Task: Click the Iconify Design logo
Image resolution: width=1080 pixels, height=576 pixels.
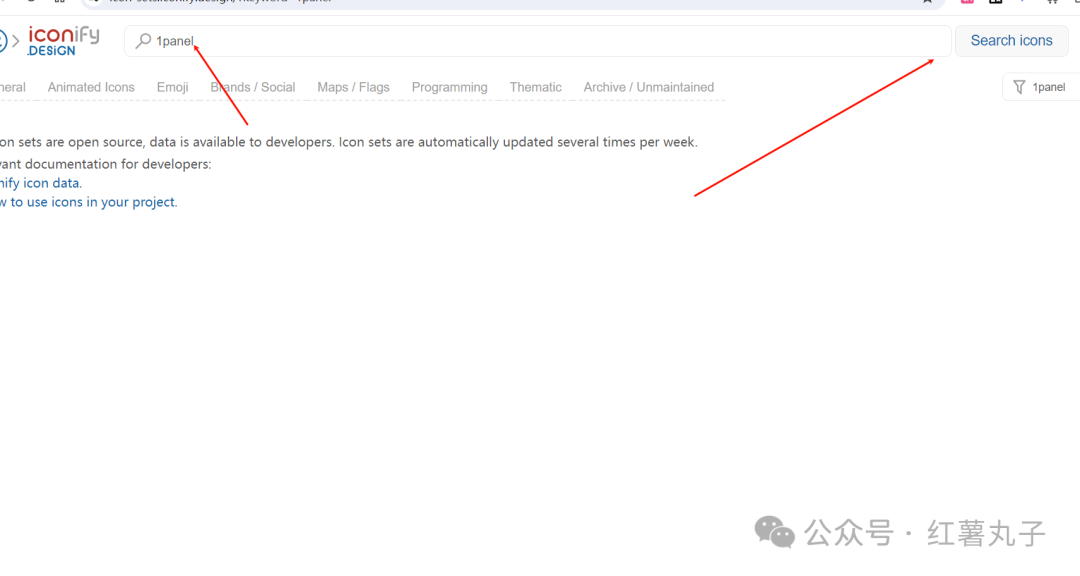Action: tap(63, 41)
